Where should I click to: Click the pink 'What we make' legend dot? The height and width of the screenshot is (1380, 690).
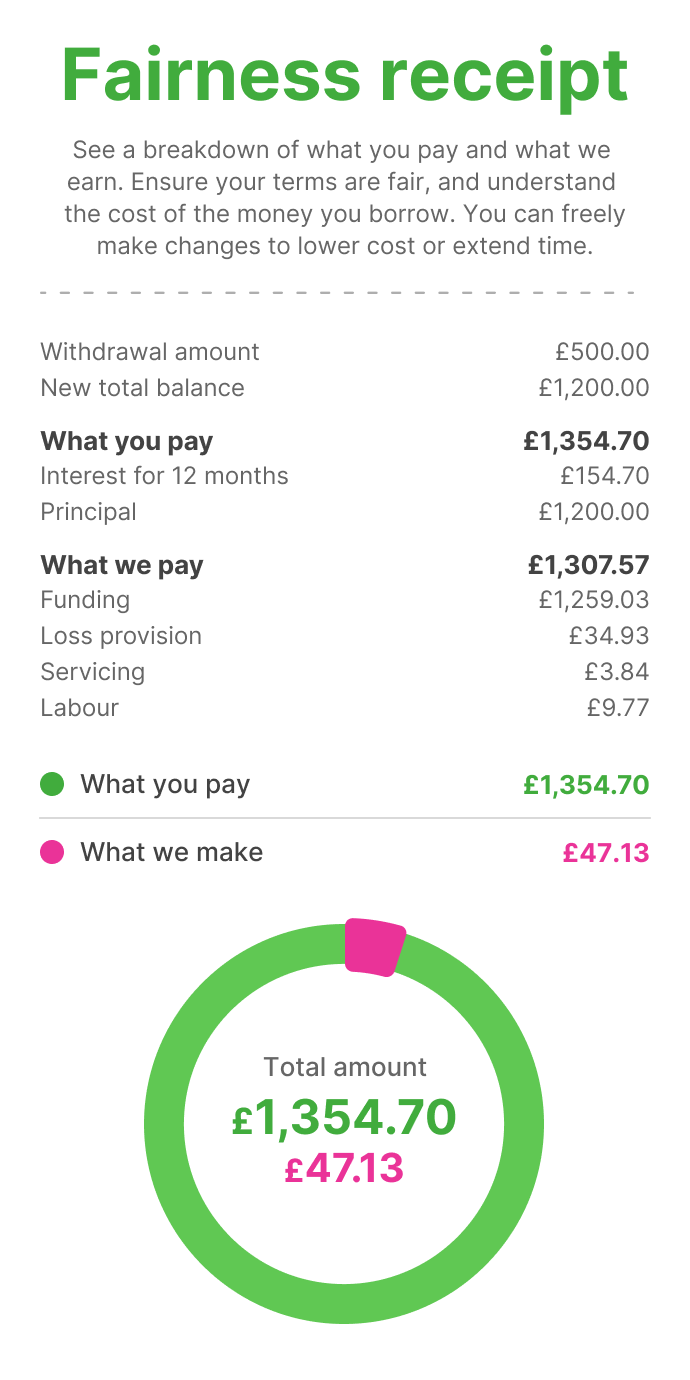(x=52, y=852)
